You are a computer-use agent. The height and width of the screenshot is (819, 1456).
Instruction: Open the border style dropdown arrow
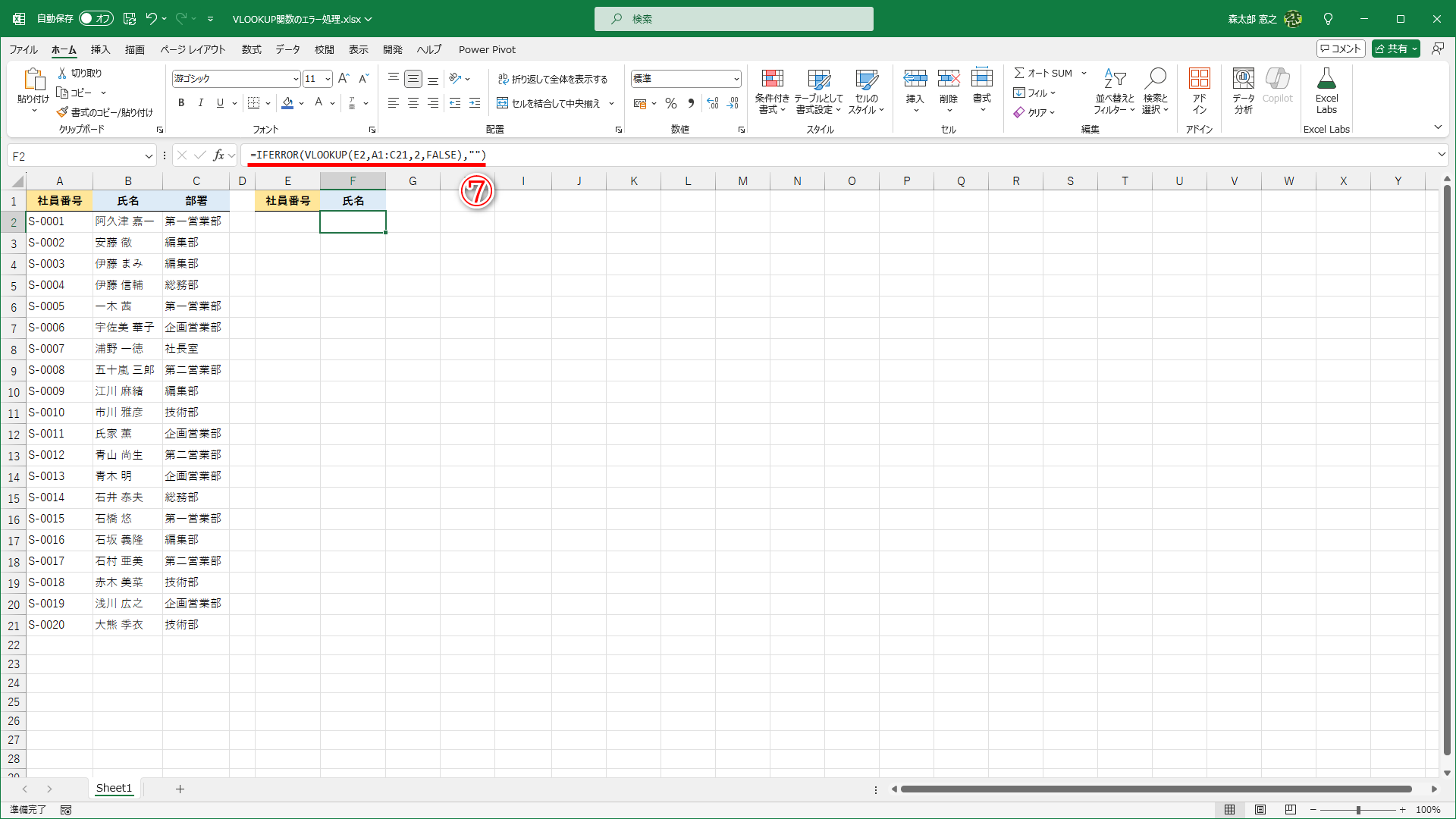pos(268,102)
